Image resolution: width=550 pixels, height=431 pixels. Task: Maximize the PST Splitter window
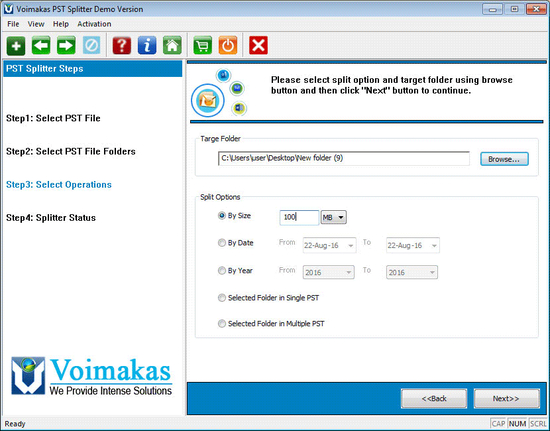click(515, 9)
